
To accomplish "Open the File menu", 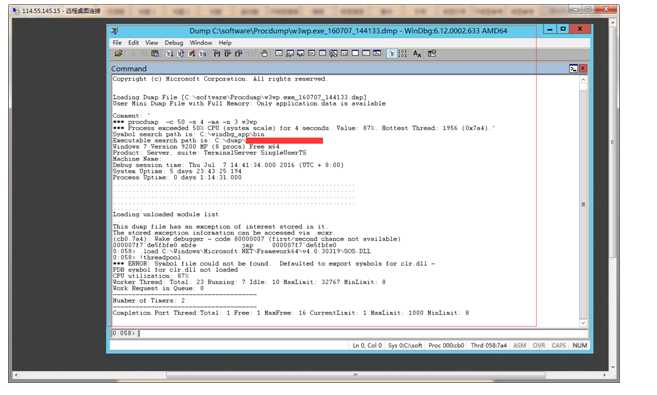I will point(117,43).
